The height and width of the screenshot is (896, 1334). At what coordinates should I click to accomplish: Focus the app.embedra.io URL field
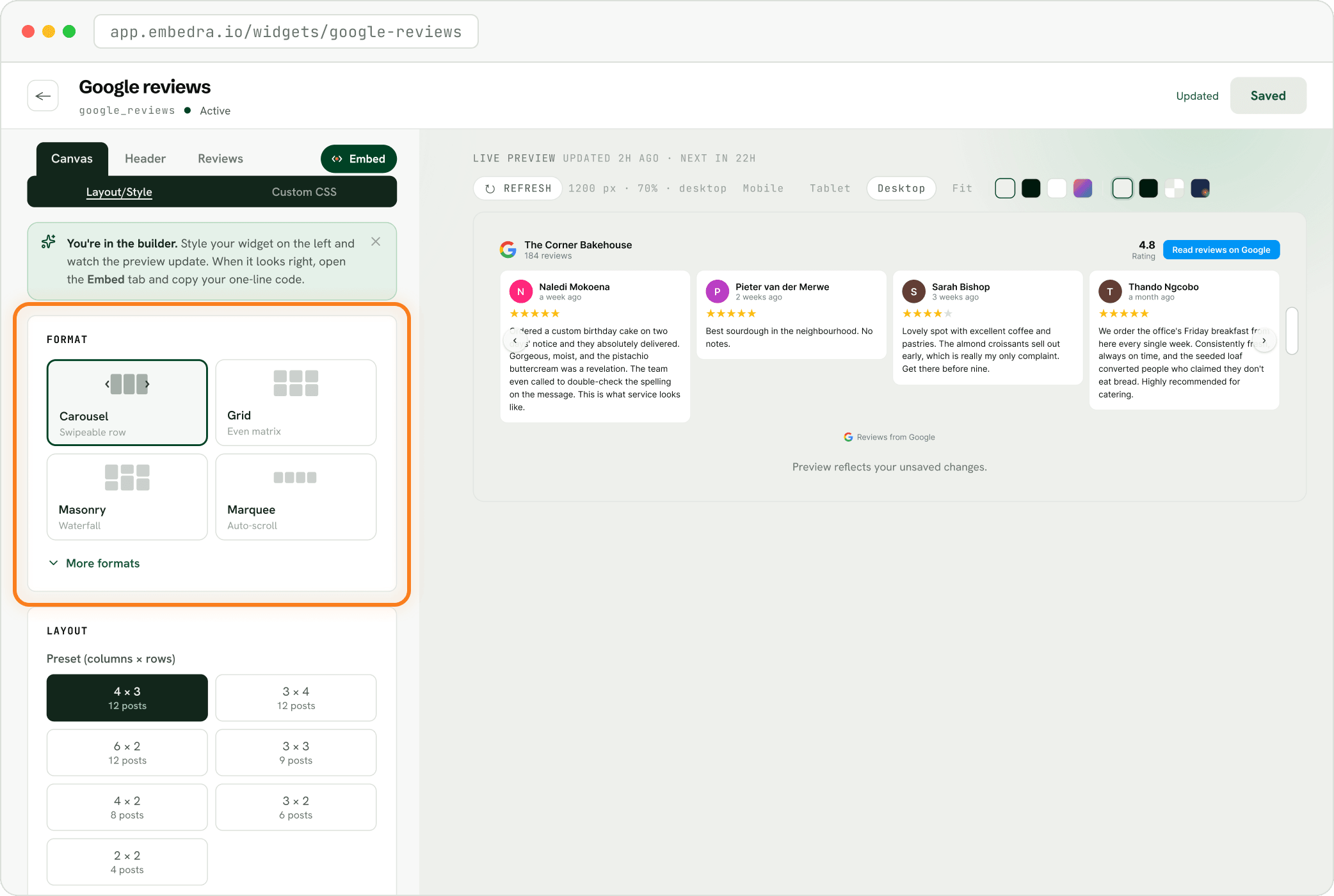(x=286, y=31)
